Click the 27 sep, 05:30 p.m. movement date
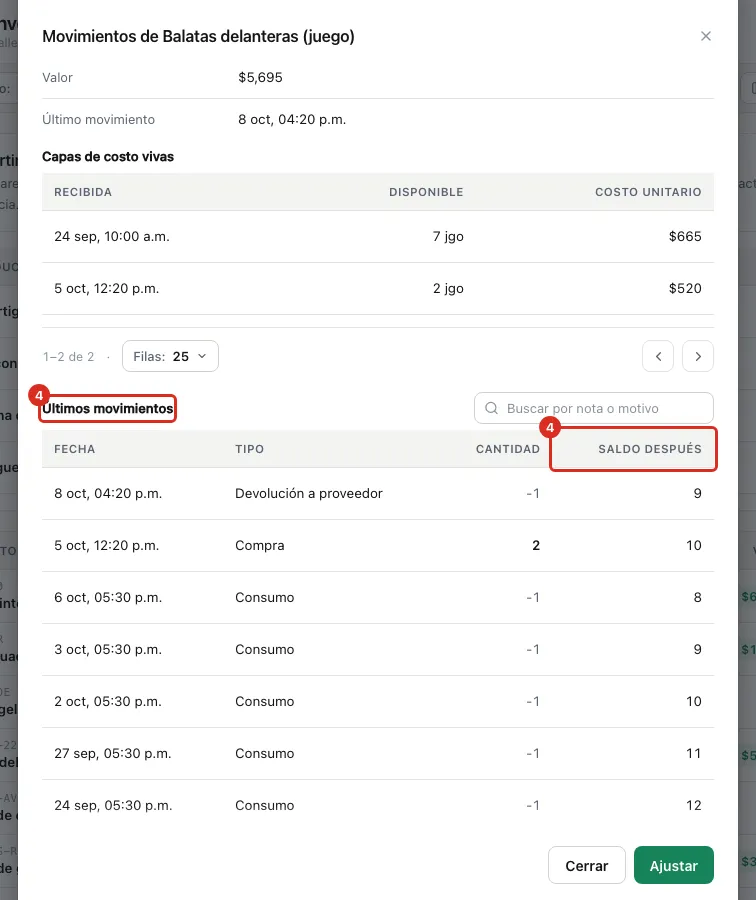This screenshot has width=756, height=900. [x=113, y=753]
